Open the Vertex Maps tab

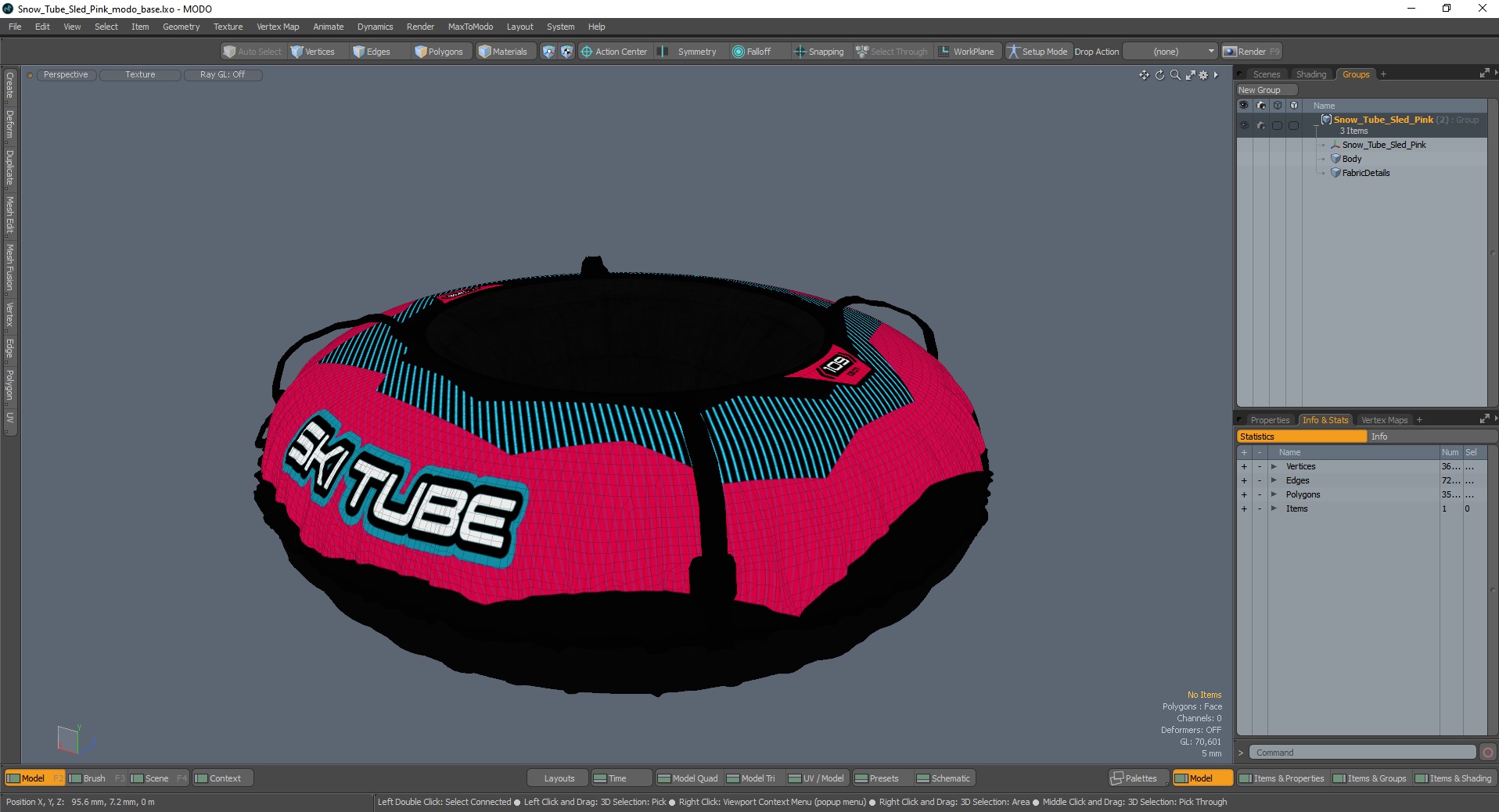1384,420
